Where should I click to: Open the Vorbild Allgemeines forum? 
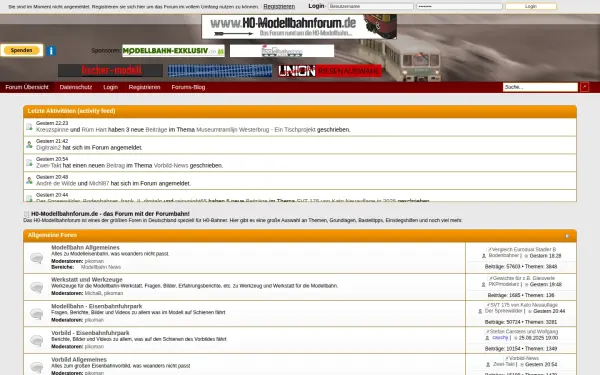[79, 360]
